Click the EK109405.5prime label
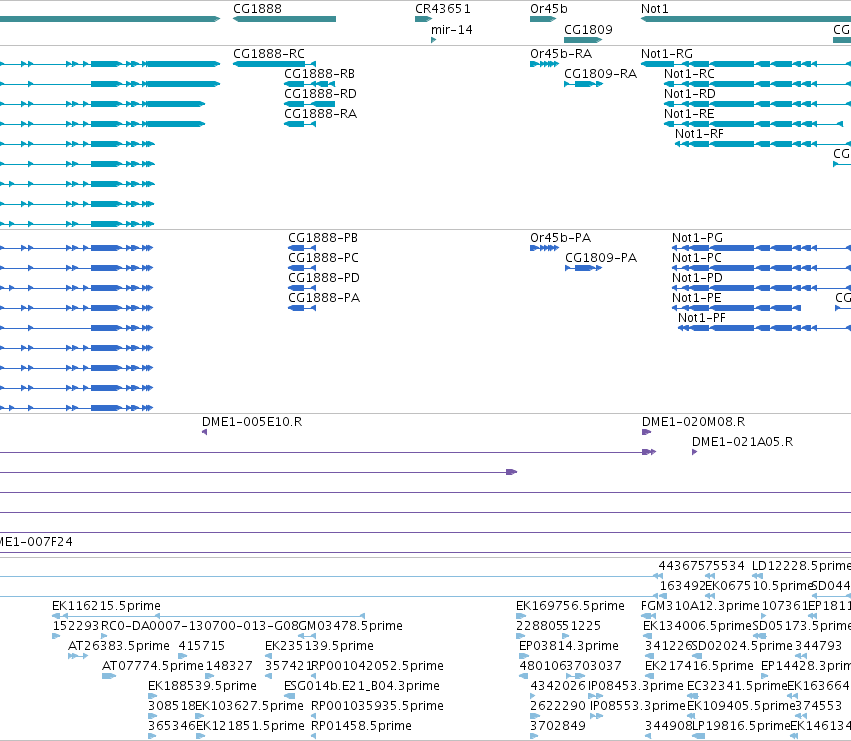 741,706
